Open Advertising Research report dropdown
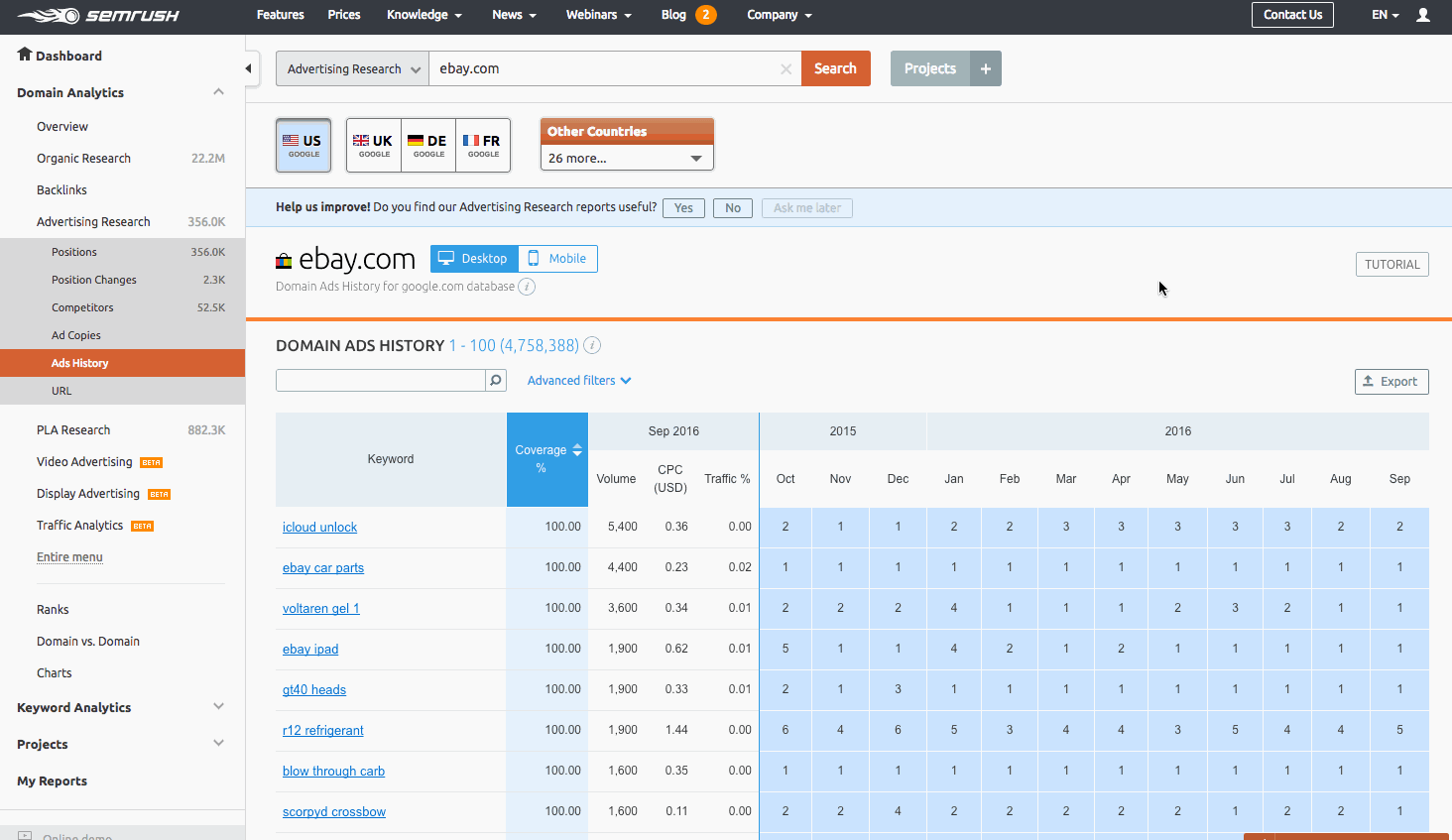This screenshot has width=1452, height=840. [x=352, y=68]
